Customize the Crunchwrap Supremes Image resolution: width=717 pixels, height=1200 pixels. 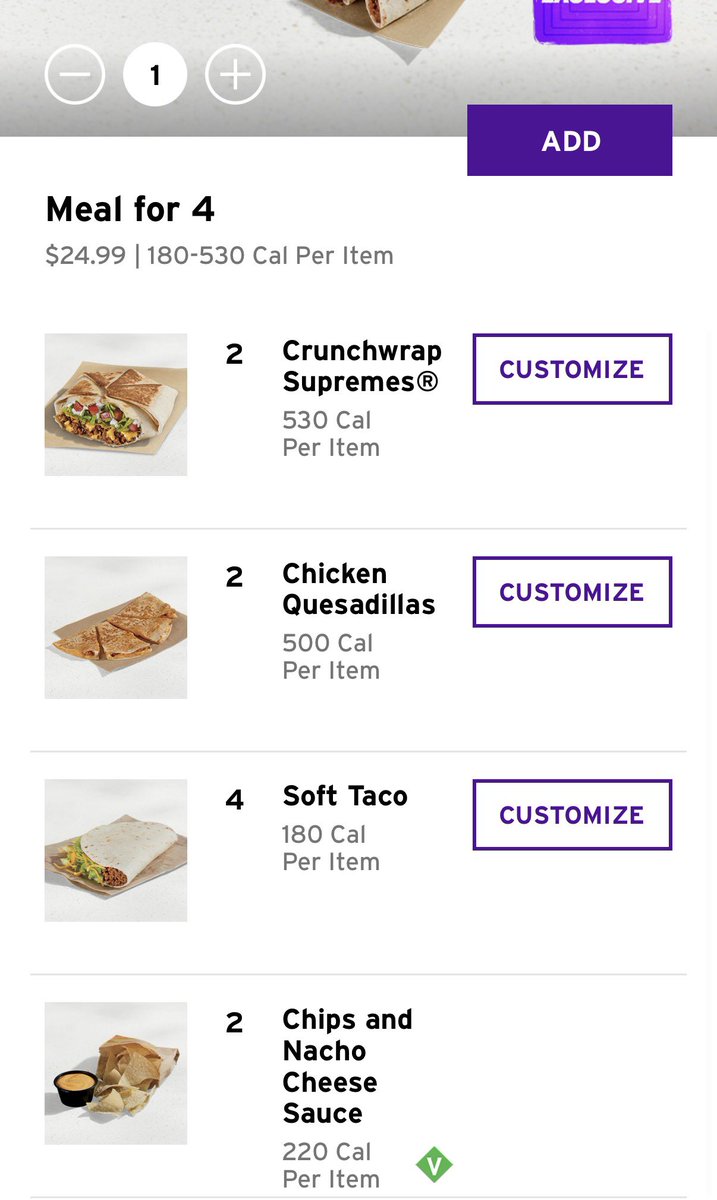[572, 369]
